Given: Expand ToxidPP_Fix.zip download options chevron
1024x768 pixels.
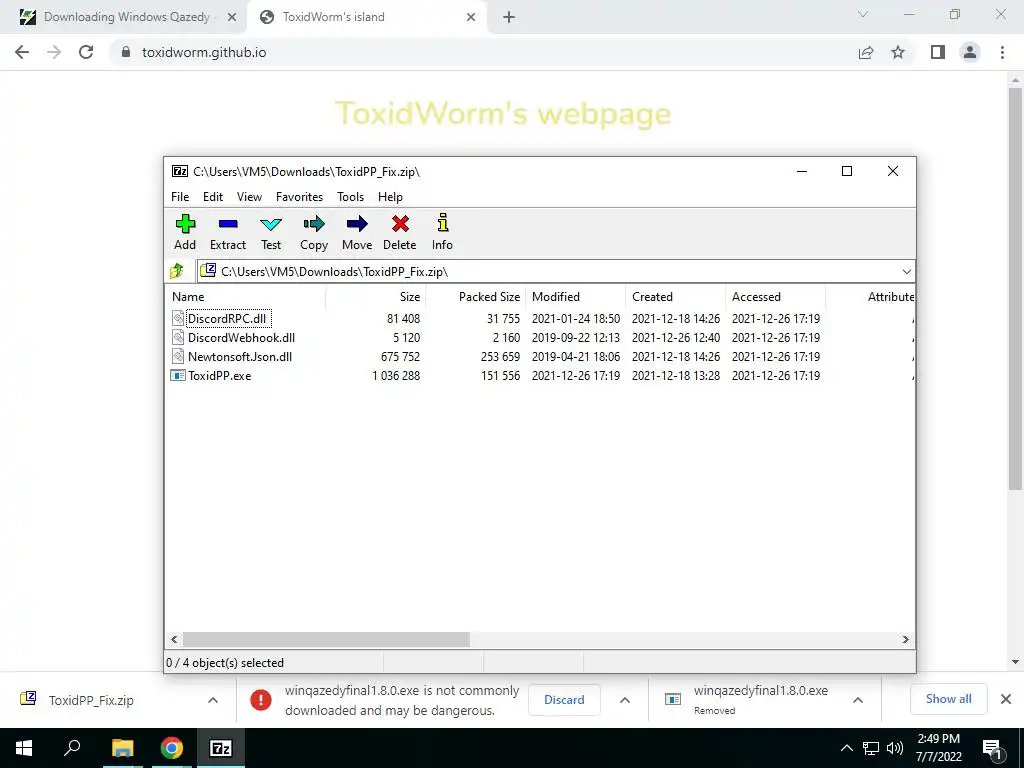Looking at the screenshot, I should pos(213,700).
